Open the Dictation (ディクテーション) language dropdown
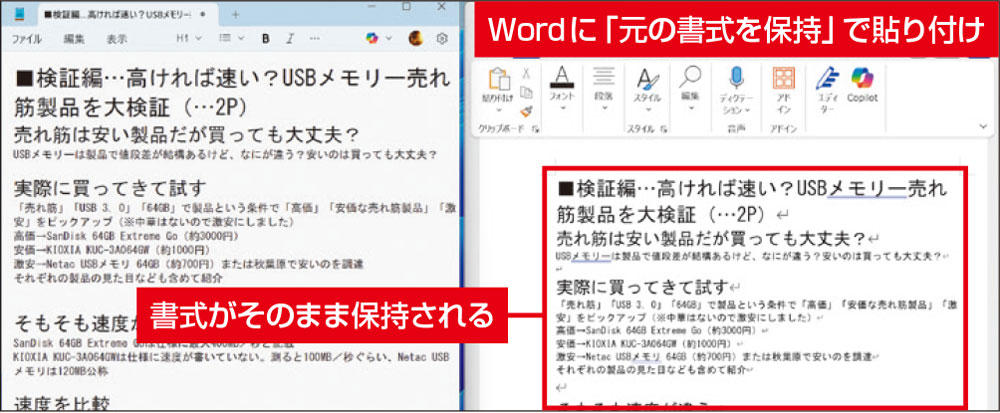This screenshot has height=413, width=1000. 747,110
